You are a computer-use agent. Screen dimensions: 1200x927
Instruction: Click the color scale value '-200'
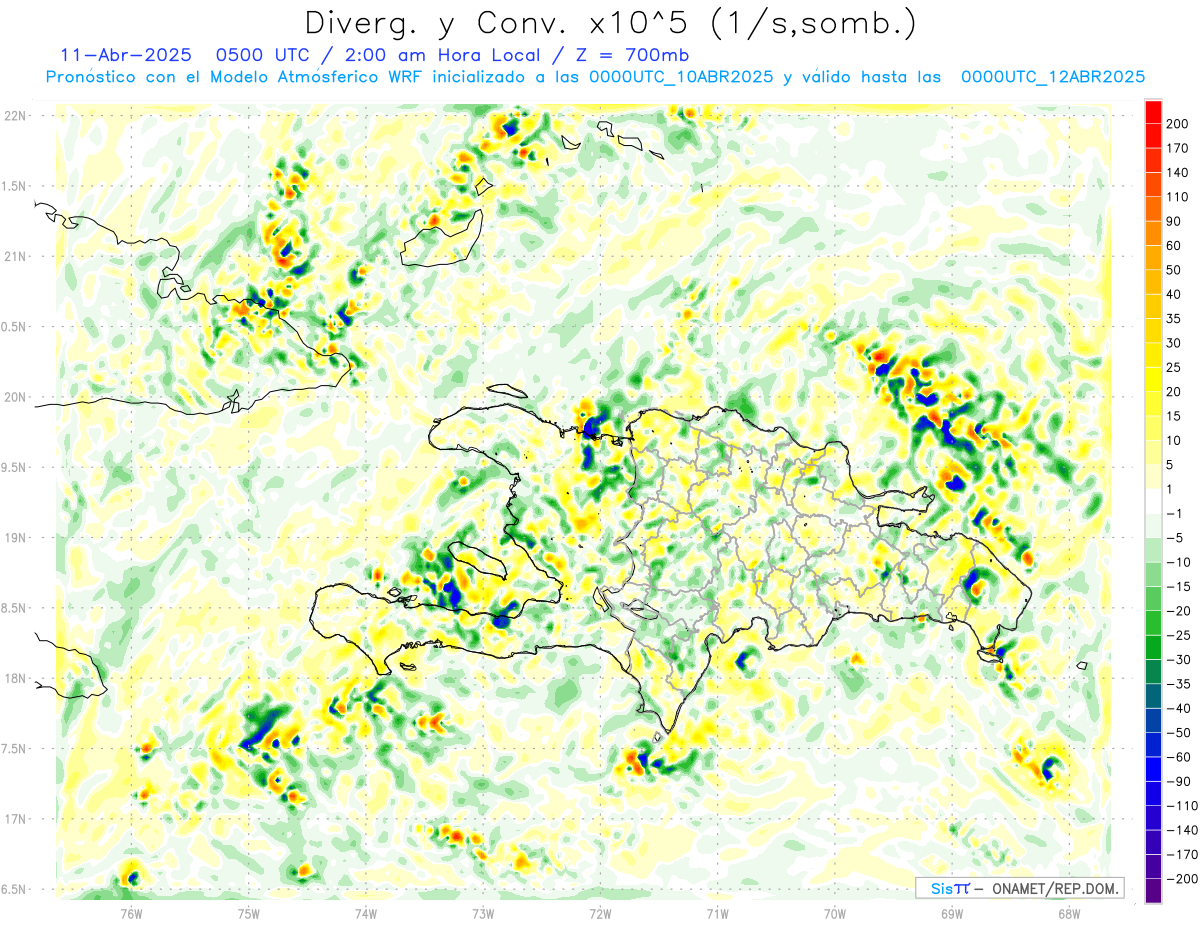tap(1182, 878)
